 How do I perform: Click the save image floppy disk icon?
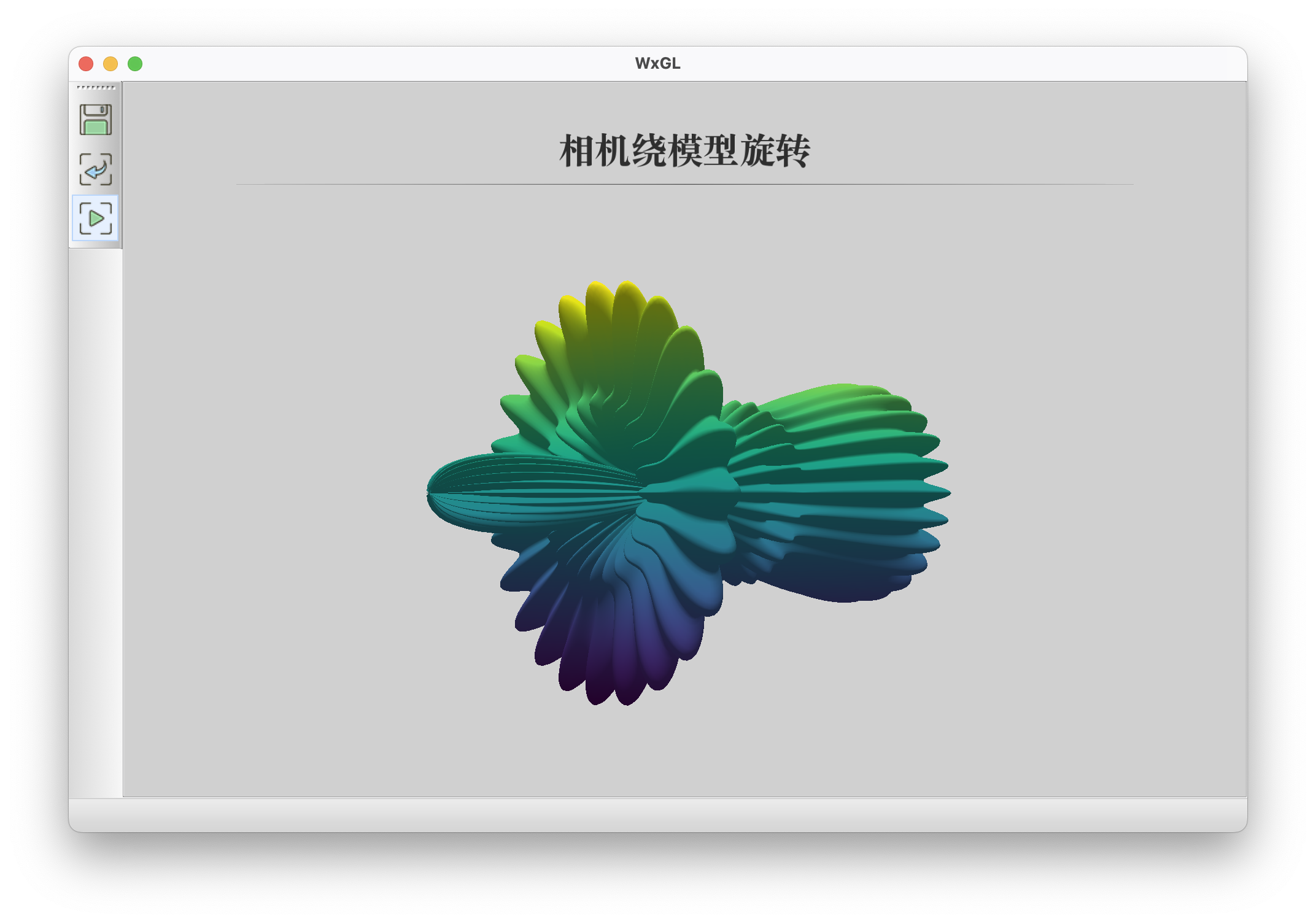click(96, 120)
